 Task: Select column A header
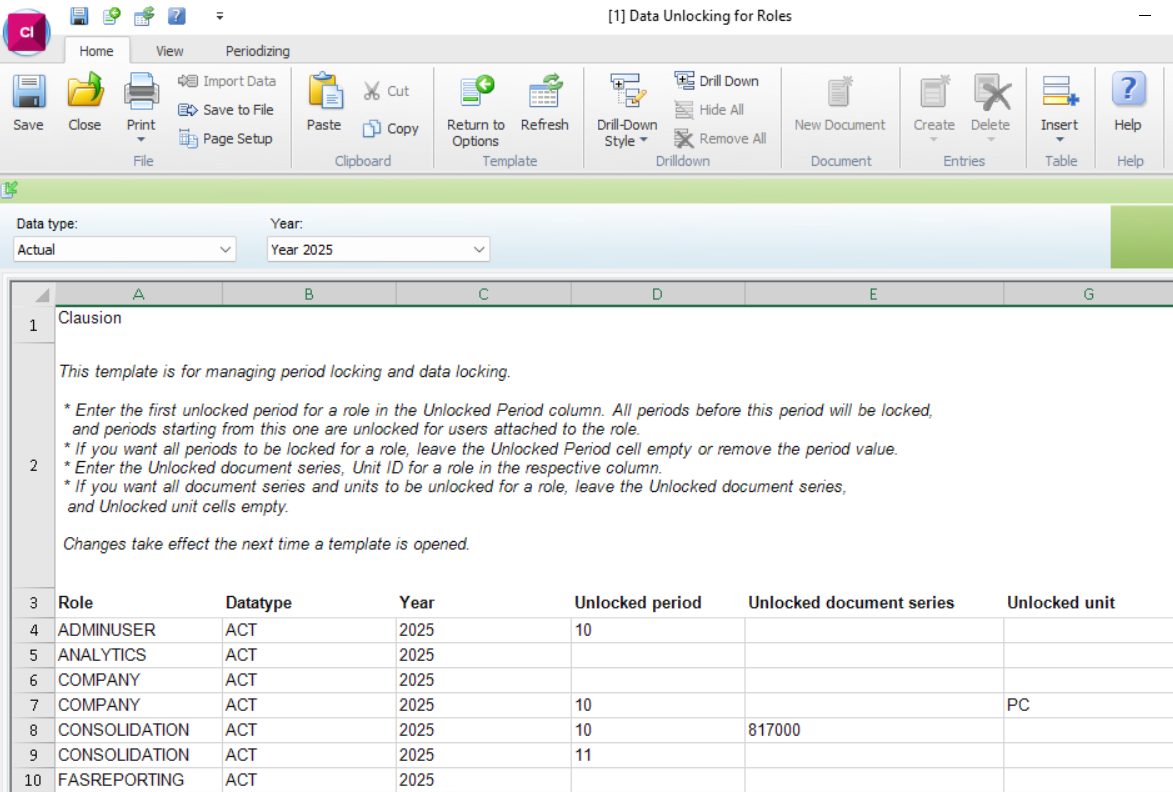click(x=138, y=295)
